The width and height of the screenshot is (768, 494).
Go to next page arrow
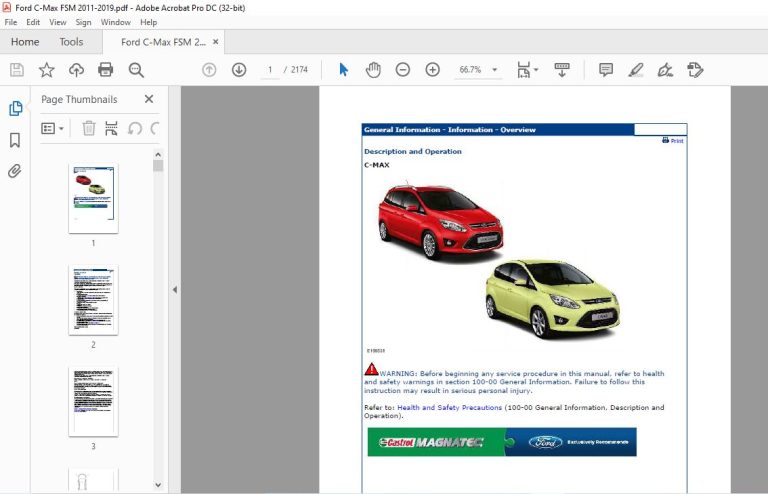pos(239,70)
